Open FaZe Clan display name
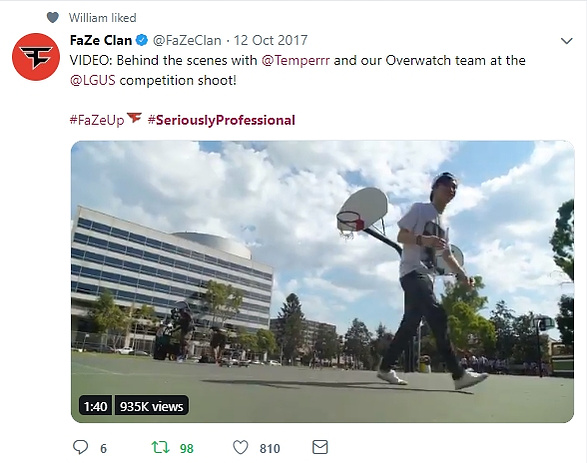Screen dimensions: 587x463 point(101,40)
